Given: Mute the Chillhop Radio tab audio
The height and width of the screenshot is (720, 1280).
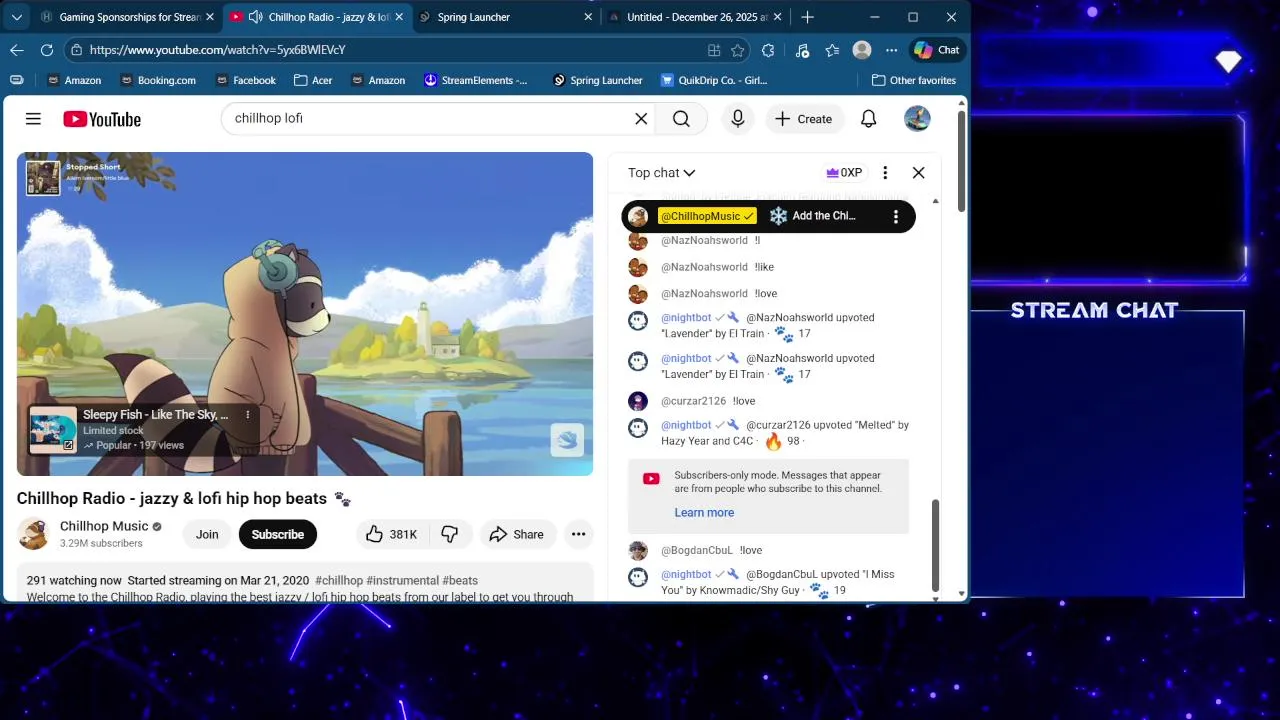Looking at the screenshot, I should 255,17.
